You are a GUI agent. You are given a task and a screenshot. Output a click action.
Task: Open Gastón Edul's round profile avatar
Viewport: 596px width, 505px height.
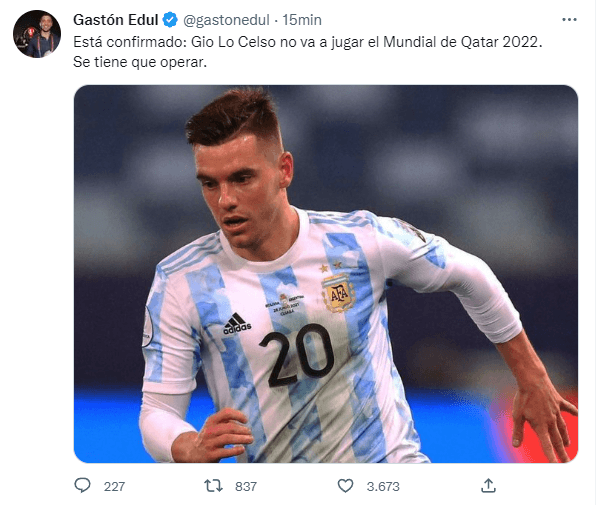pos(37,34)
